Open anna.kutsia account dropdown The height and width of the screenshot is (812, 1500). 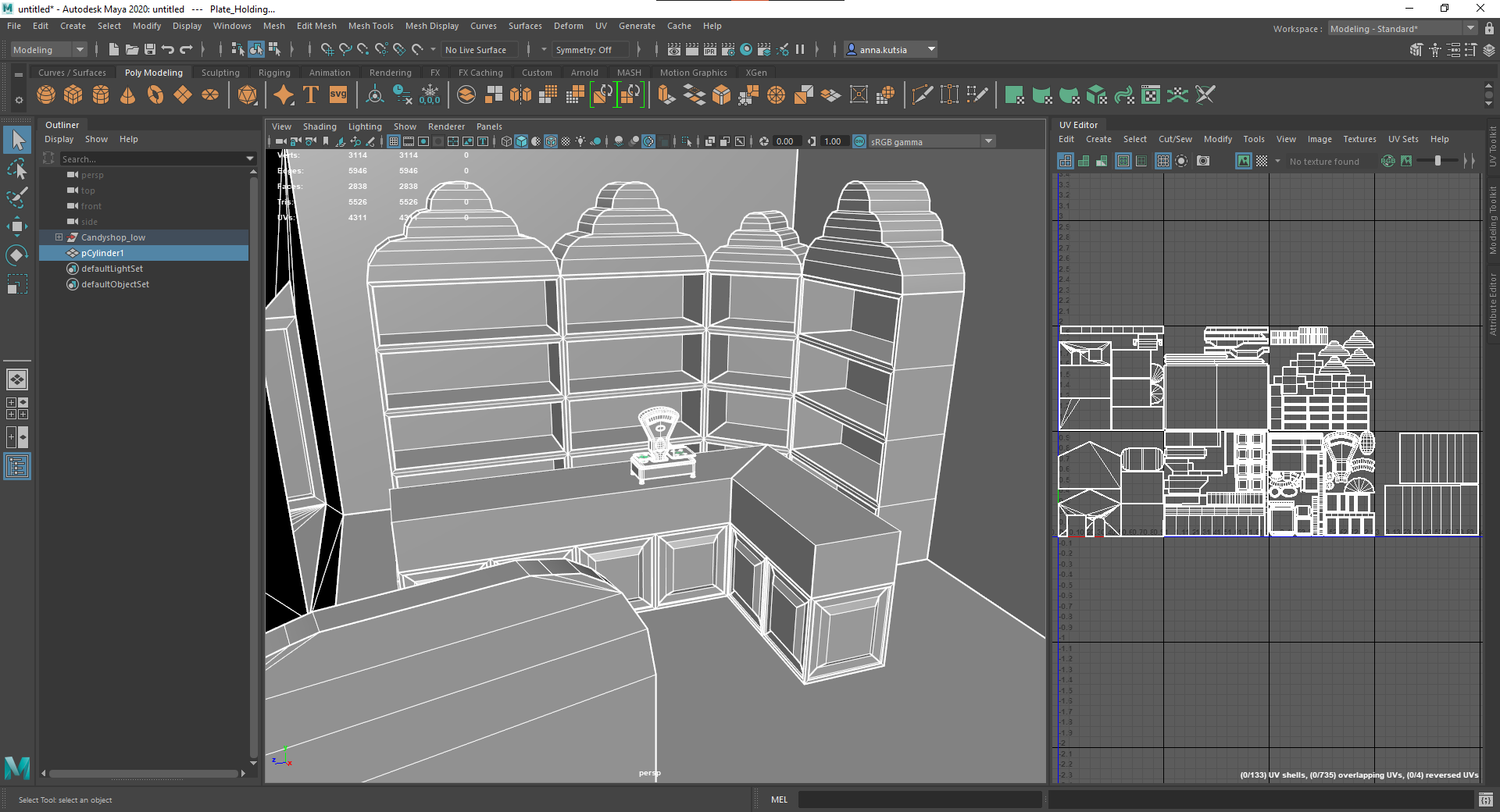(891, 49)
